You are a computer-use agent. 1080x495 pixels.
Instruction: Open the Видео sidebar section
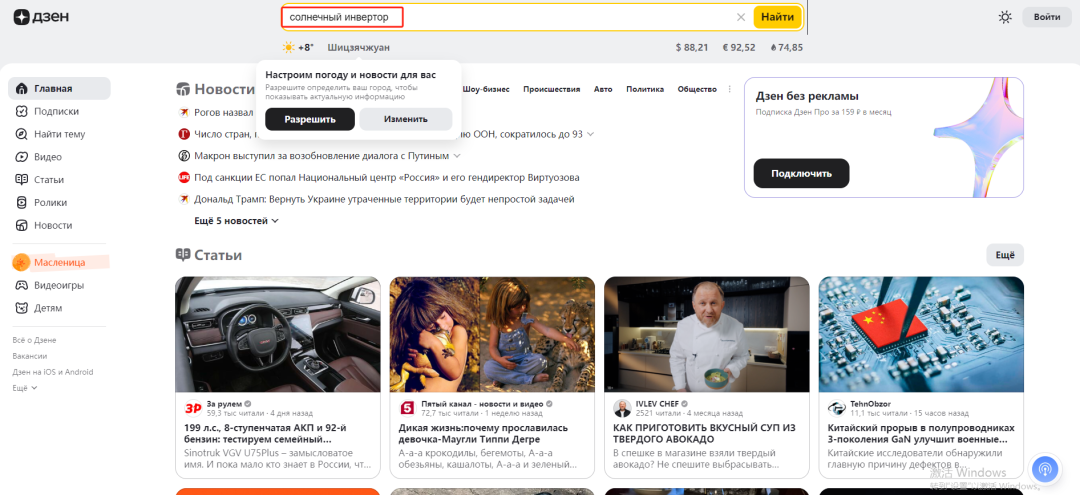47,157
